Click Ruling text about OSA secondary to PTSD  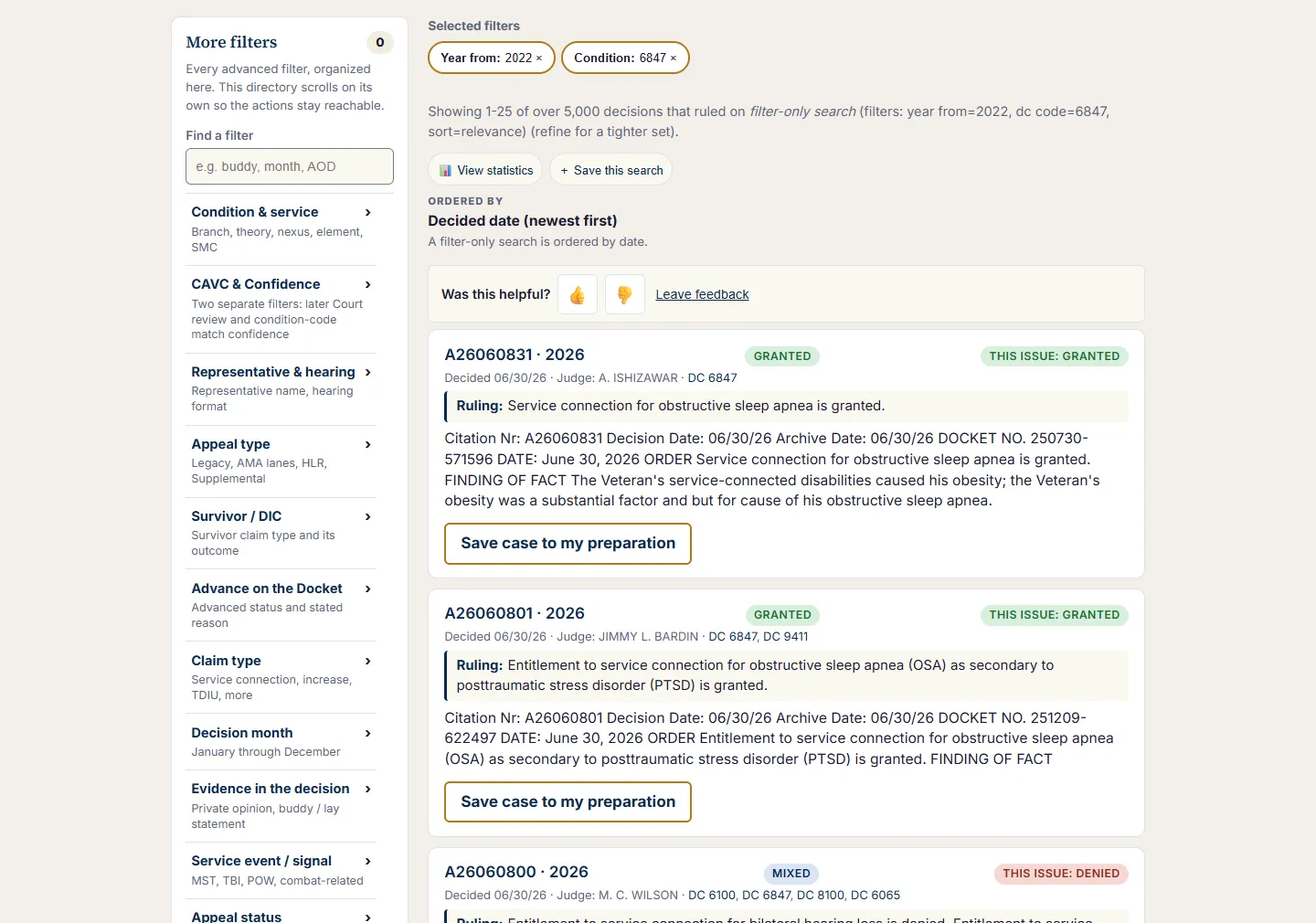(x=787, y=675)
